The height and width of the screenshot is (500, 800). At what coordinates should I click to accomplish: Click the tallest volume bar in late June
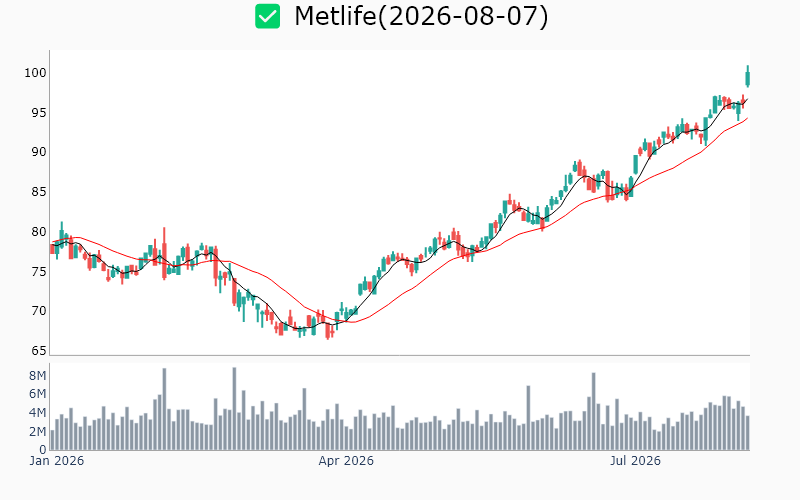(593, 411)
